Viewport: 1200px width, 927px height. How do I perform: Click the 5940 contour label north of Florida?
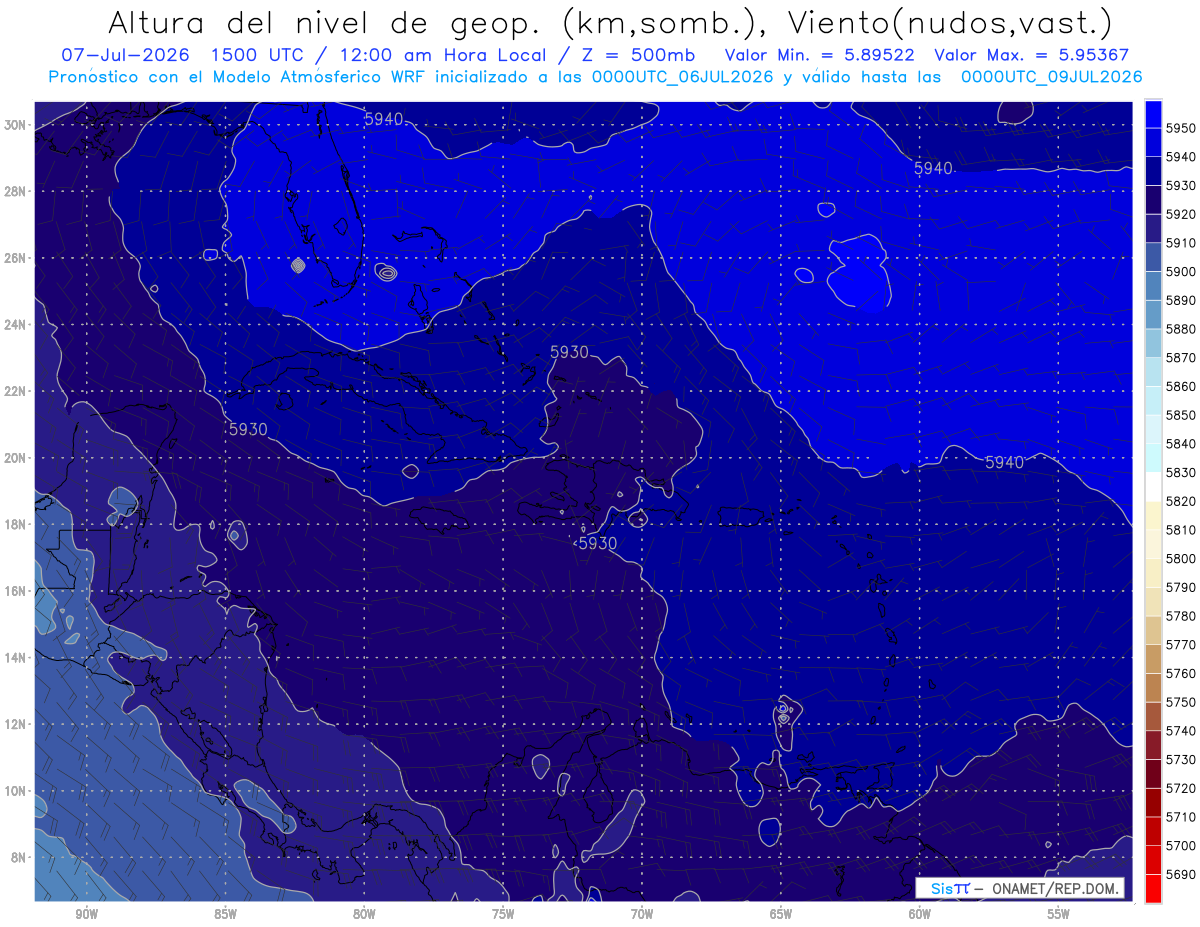(384, 119)
